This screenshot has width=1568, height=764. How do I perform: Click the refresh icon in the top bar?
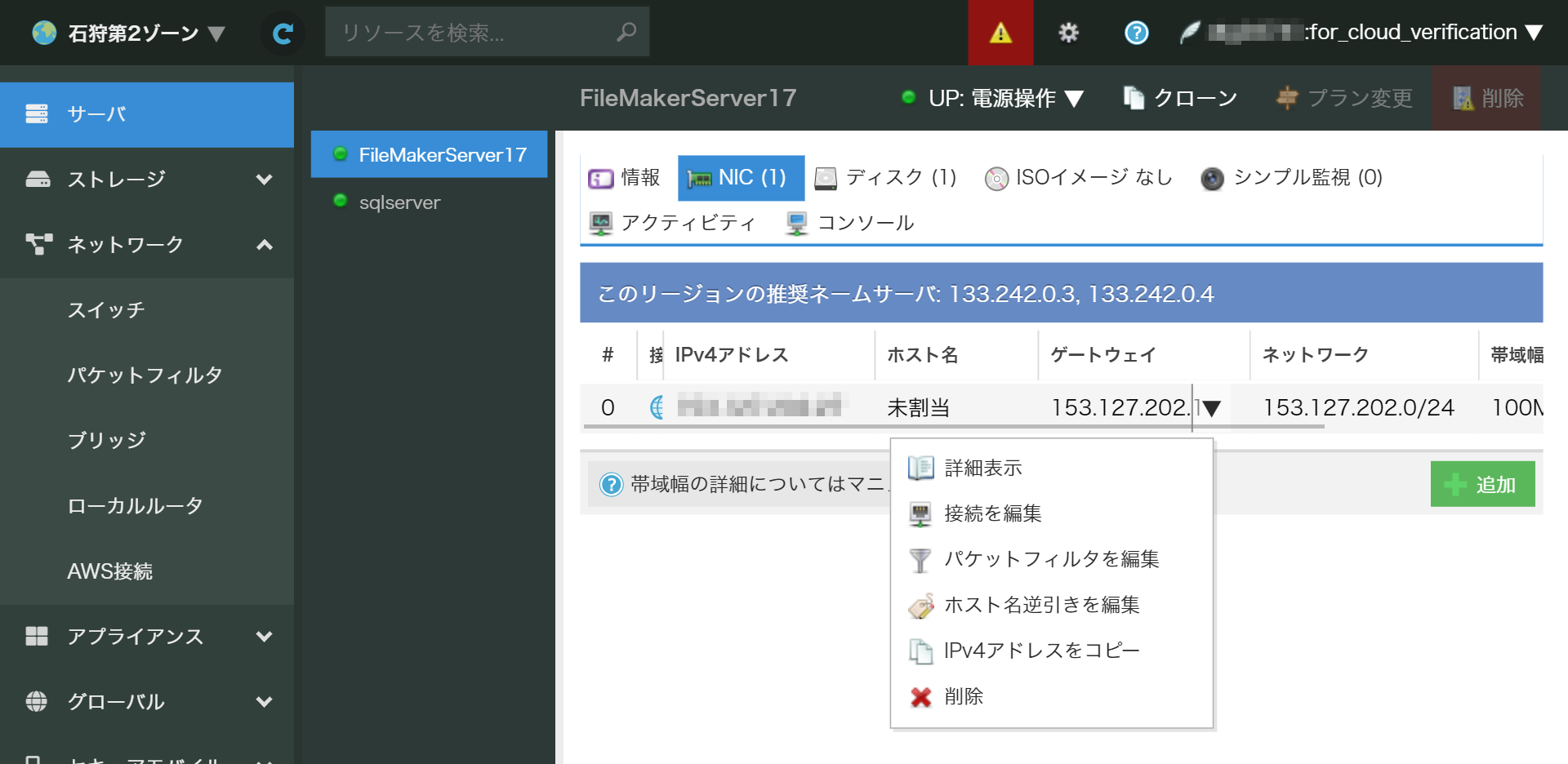pos(283,32)
